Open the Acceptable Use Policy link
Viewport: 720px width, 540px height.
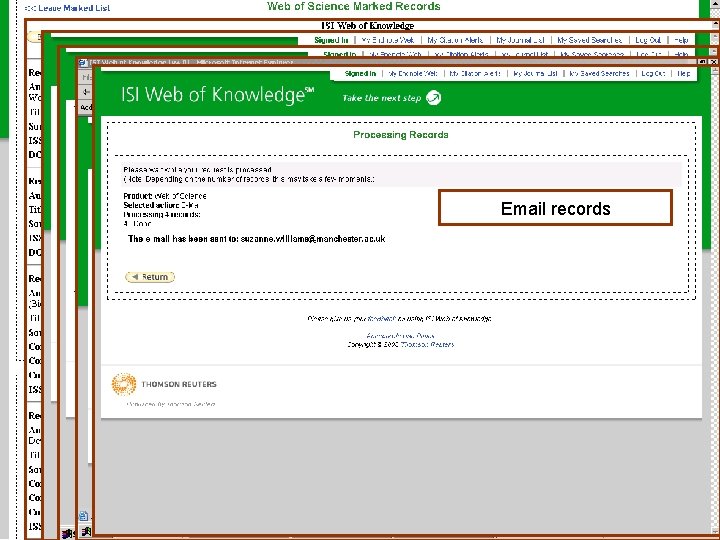coord(400,336)
